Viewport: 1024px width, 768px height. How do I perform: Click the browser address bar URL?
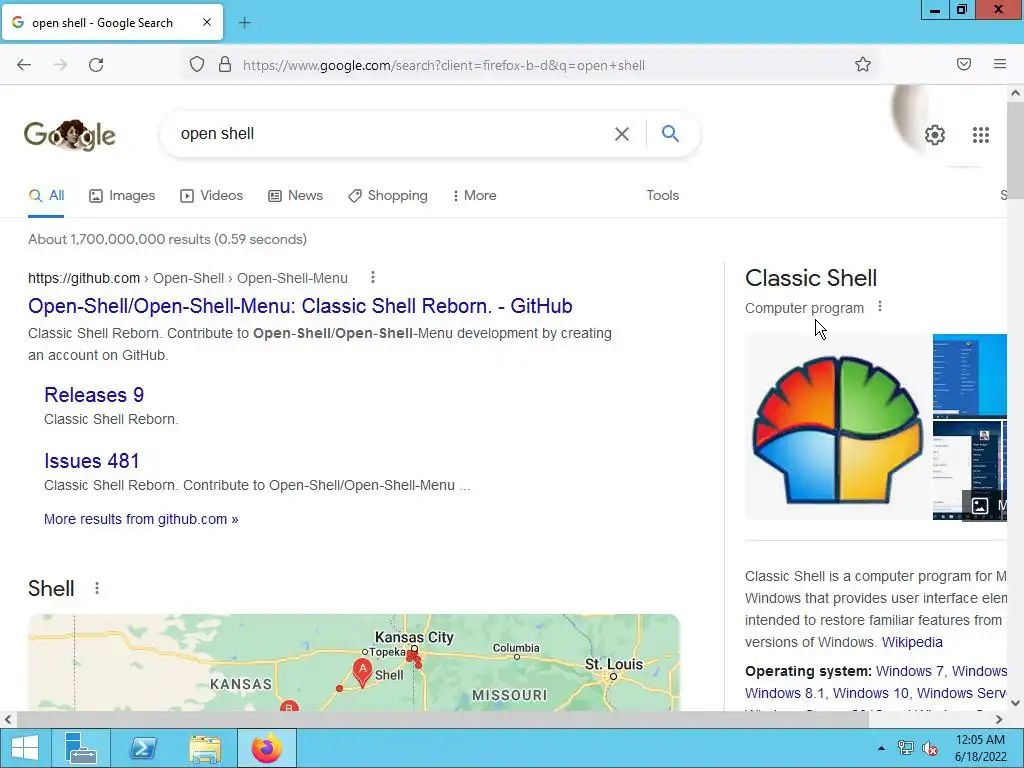(443, 65)
